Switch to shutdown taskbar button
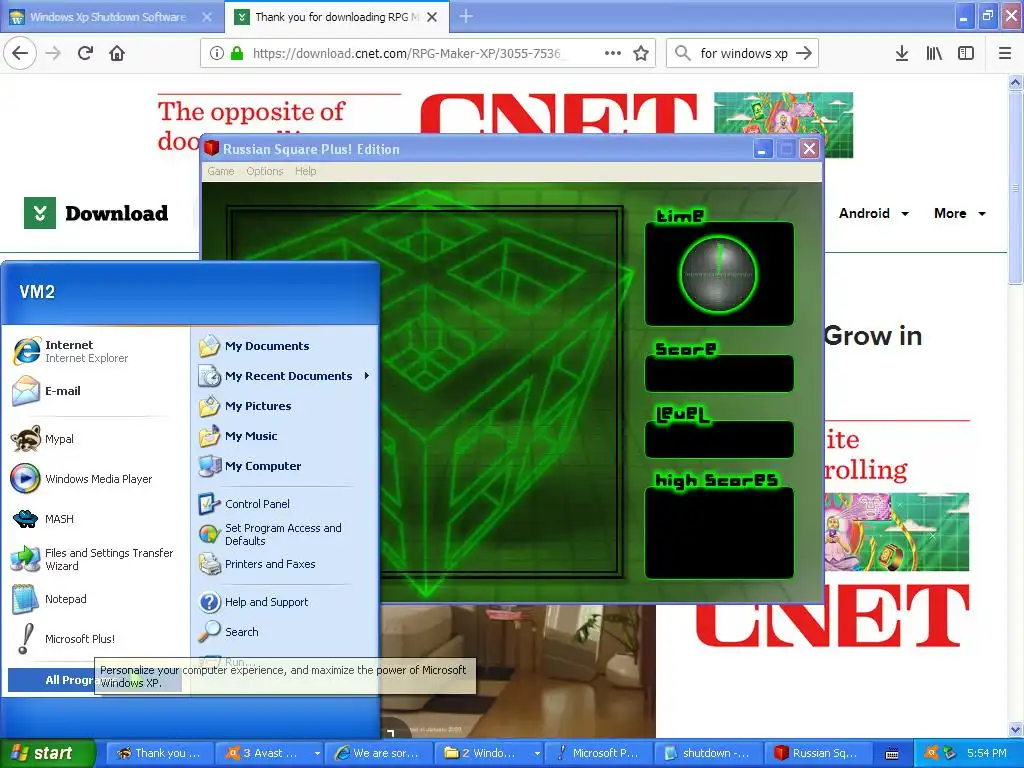The height and width of the screenshot is (768, 1024). coord(707,753)
